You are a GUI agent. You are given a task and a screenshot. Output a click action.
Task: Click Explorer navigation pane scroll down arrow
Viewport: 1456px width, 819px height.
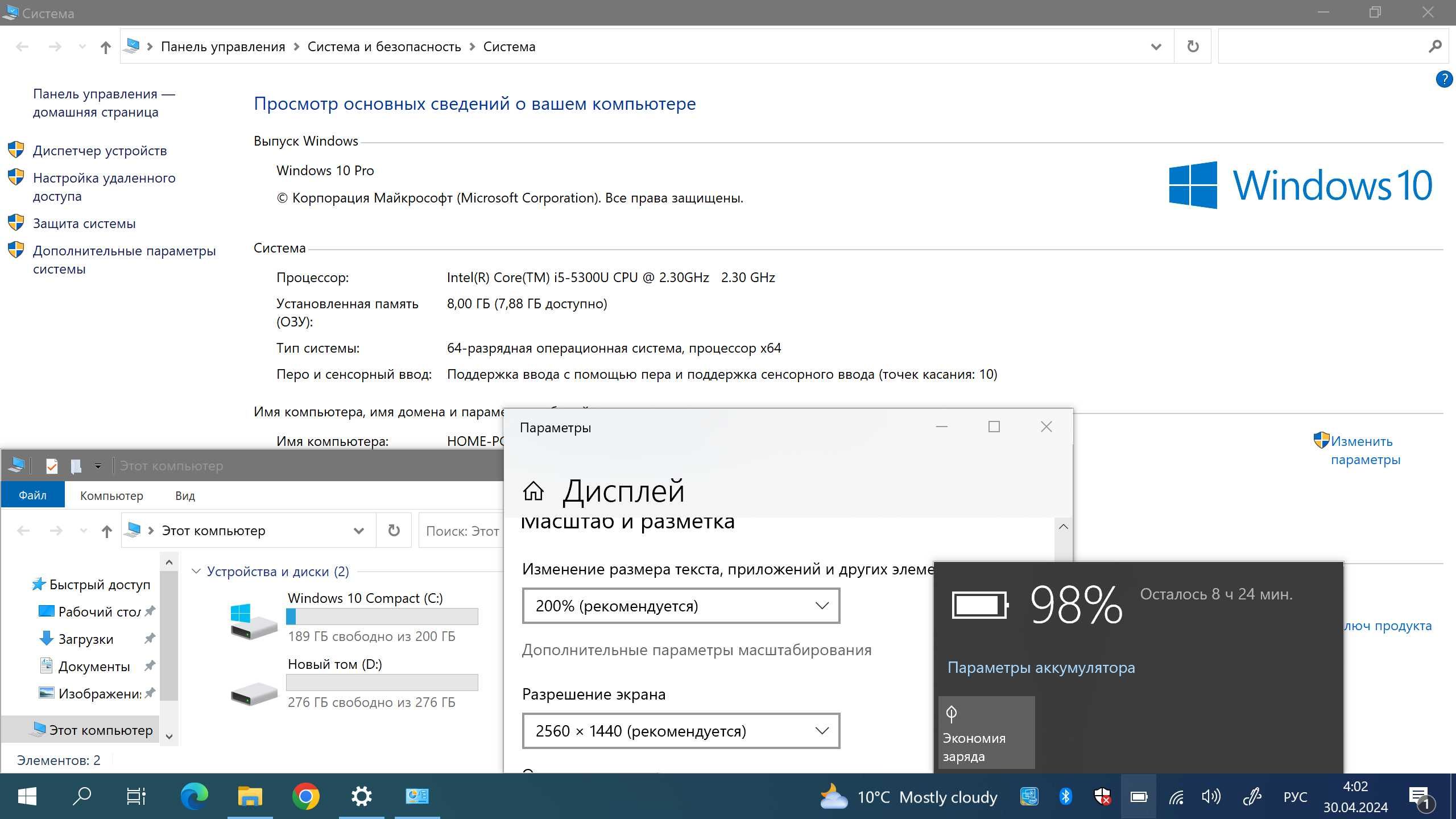[x=169, y=736]
